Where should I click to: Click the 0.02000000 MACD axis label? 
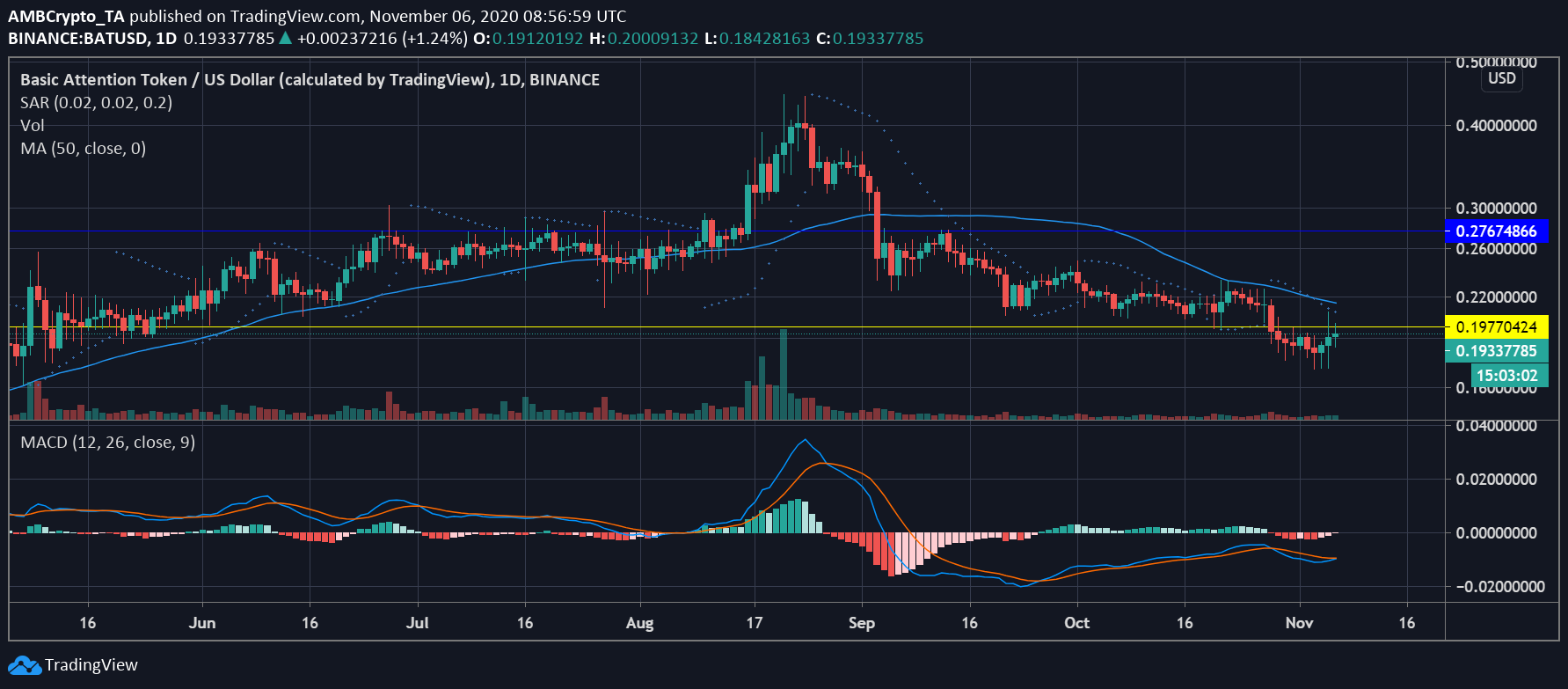[1497, 480]
